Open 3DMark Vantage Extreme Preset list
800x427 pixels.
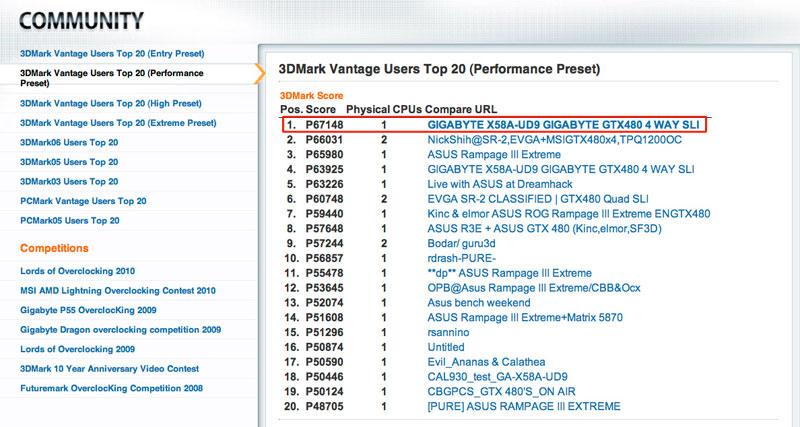(x=118, y=123)
